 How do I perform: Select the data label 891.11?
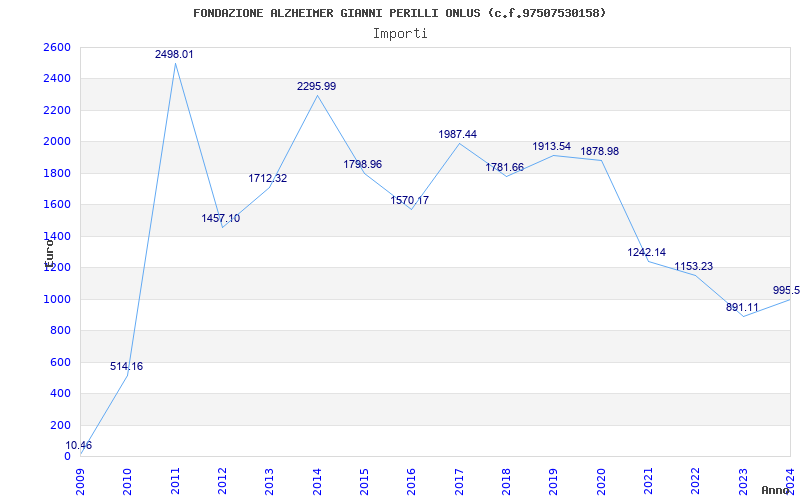(742, 307)
